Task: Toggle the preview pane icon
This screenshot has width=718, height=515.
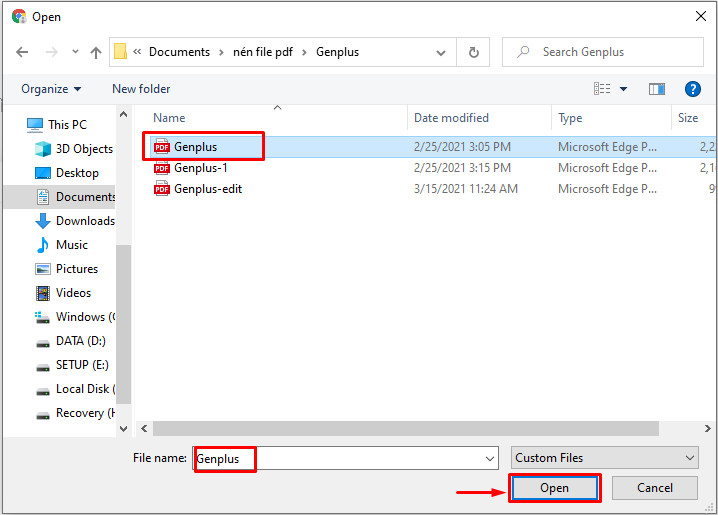Action: [657, 89]
